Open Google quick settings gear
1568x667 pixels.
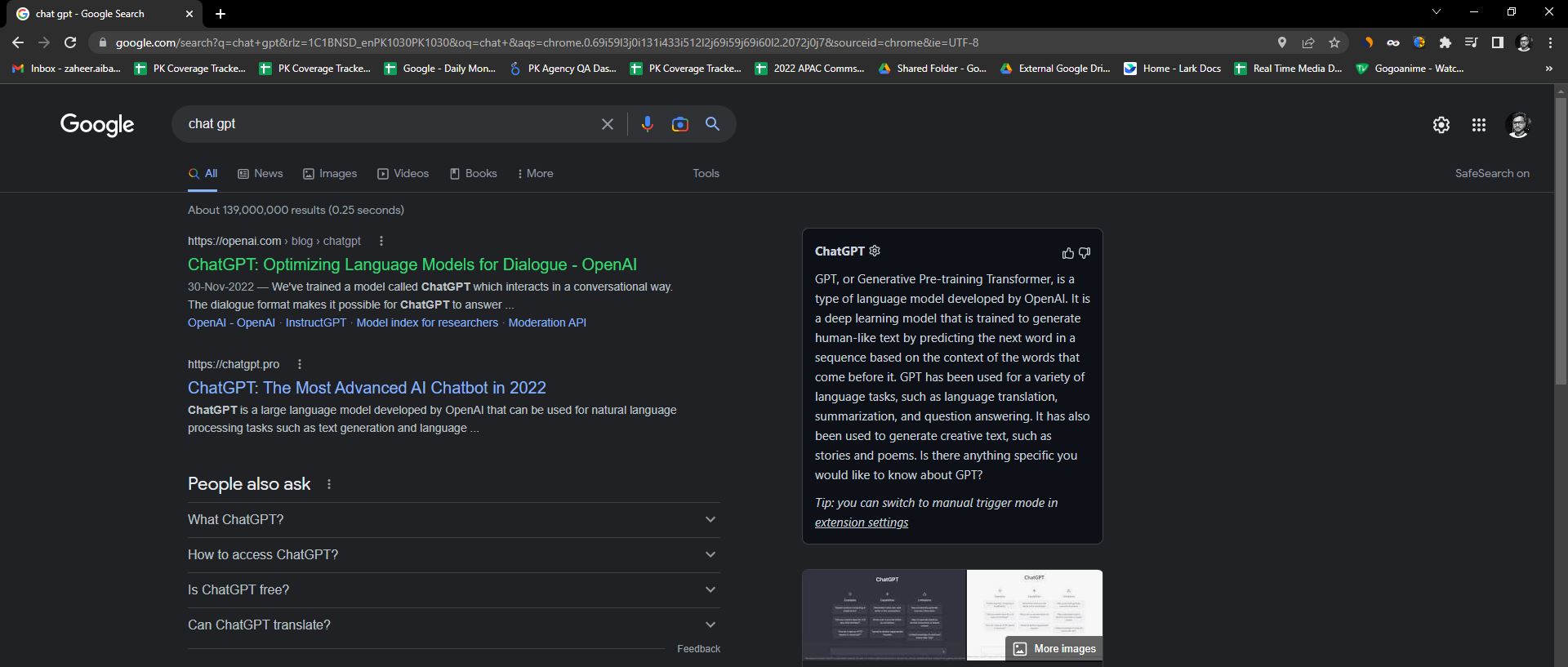coord(1441,125)
